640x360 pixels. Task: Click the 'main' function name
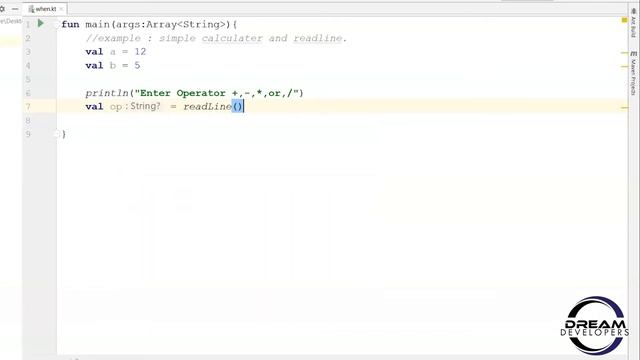point(98,24)
